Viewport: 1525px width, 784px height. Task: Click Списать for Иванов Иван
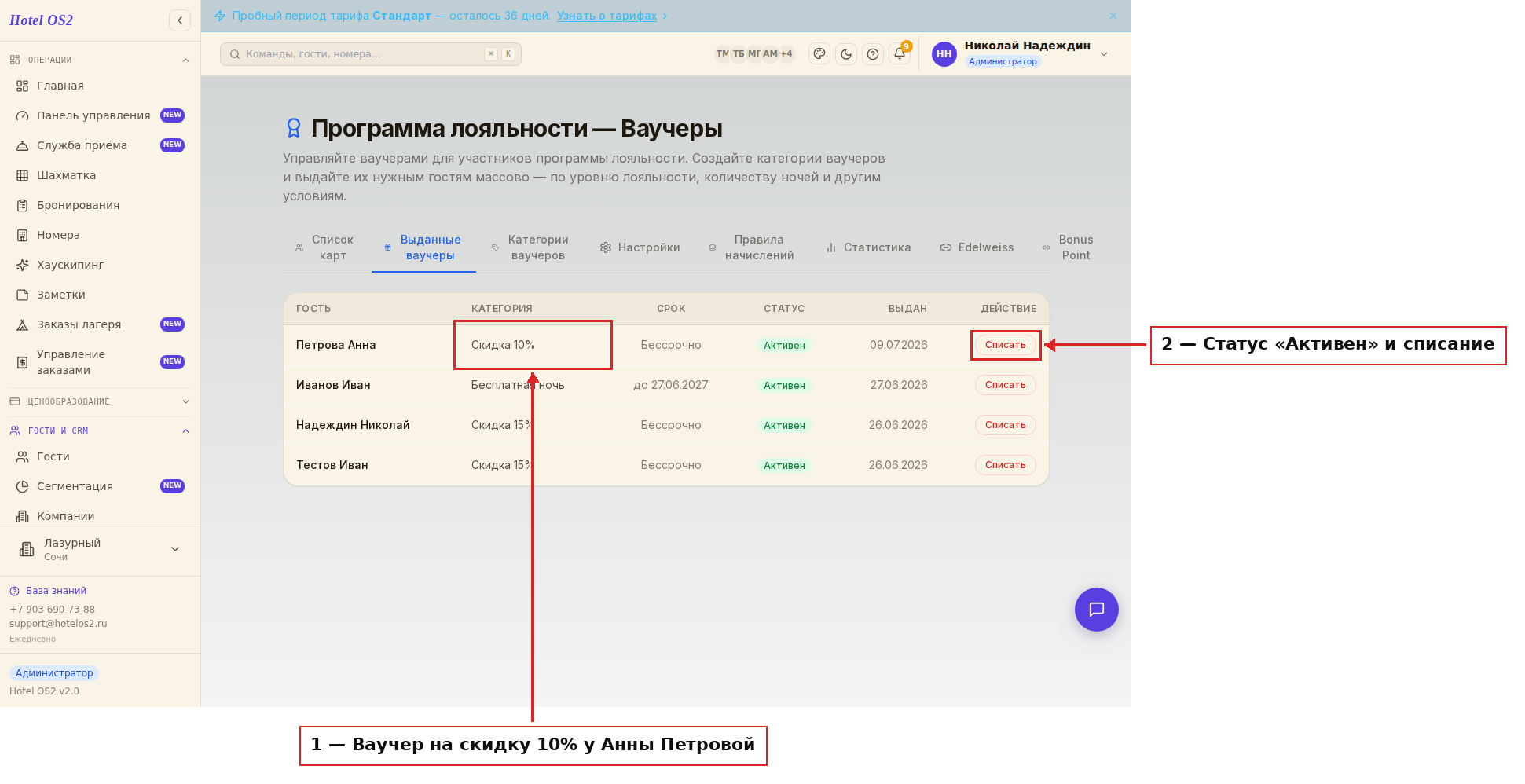tap(1006, 385)
